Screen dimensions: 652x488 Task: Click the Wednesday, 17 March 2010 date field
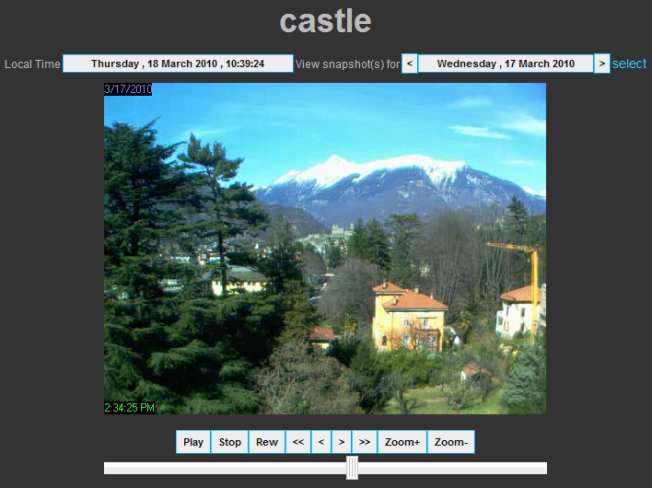pyautogui.click(x=506, y=64)
